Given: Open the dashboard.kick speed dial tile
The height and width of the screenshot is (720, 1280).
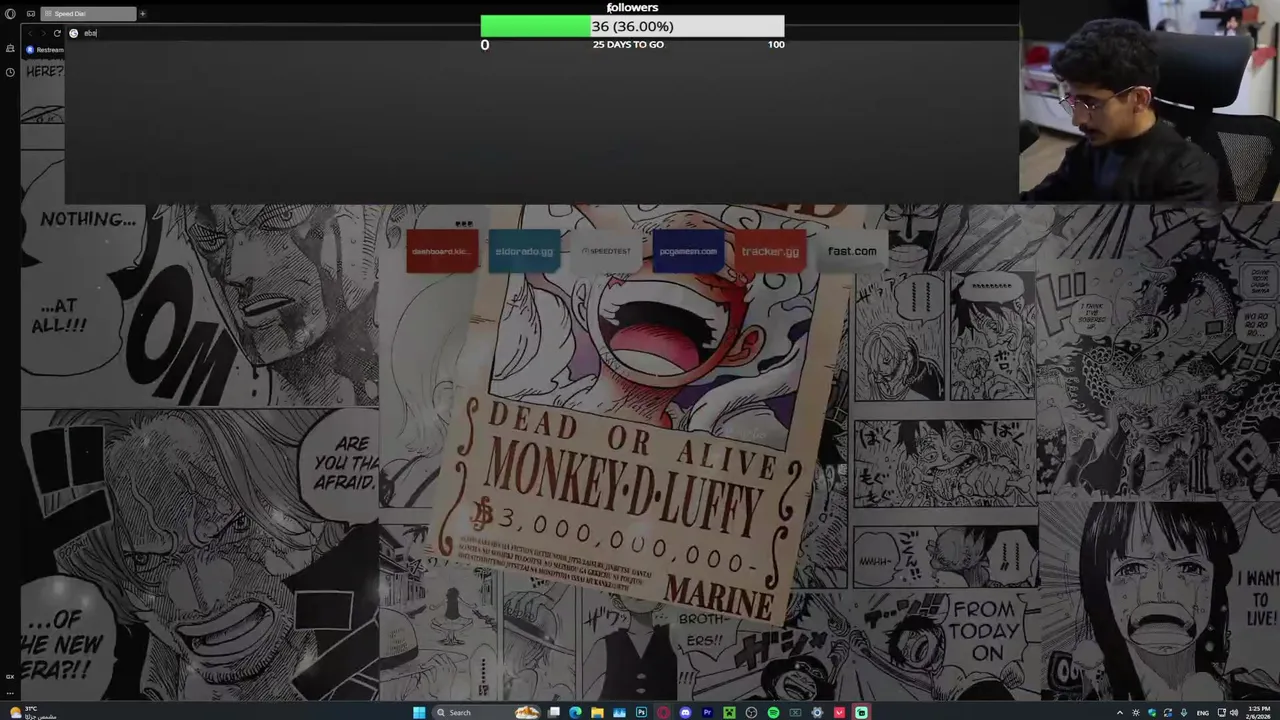Looking at the screenshot, I should click(442, 251).
